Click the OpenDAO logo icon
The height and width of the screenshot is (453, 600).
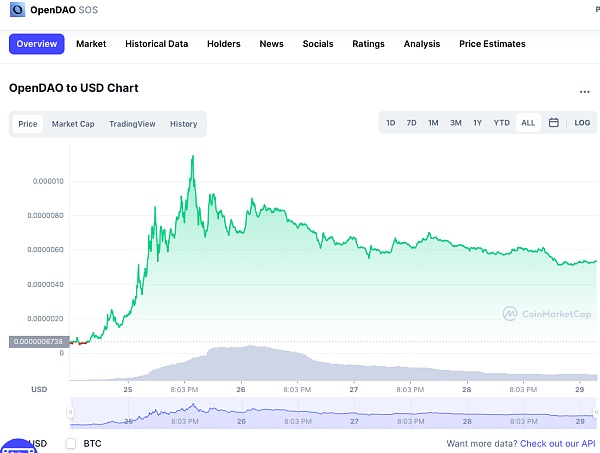pyautogui.click(x=19, y=8)
